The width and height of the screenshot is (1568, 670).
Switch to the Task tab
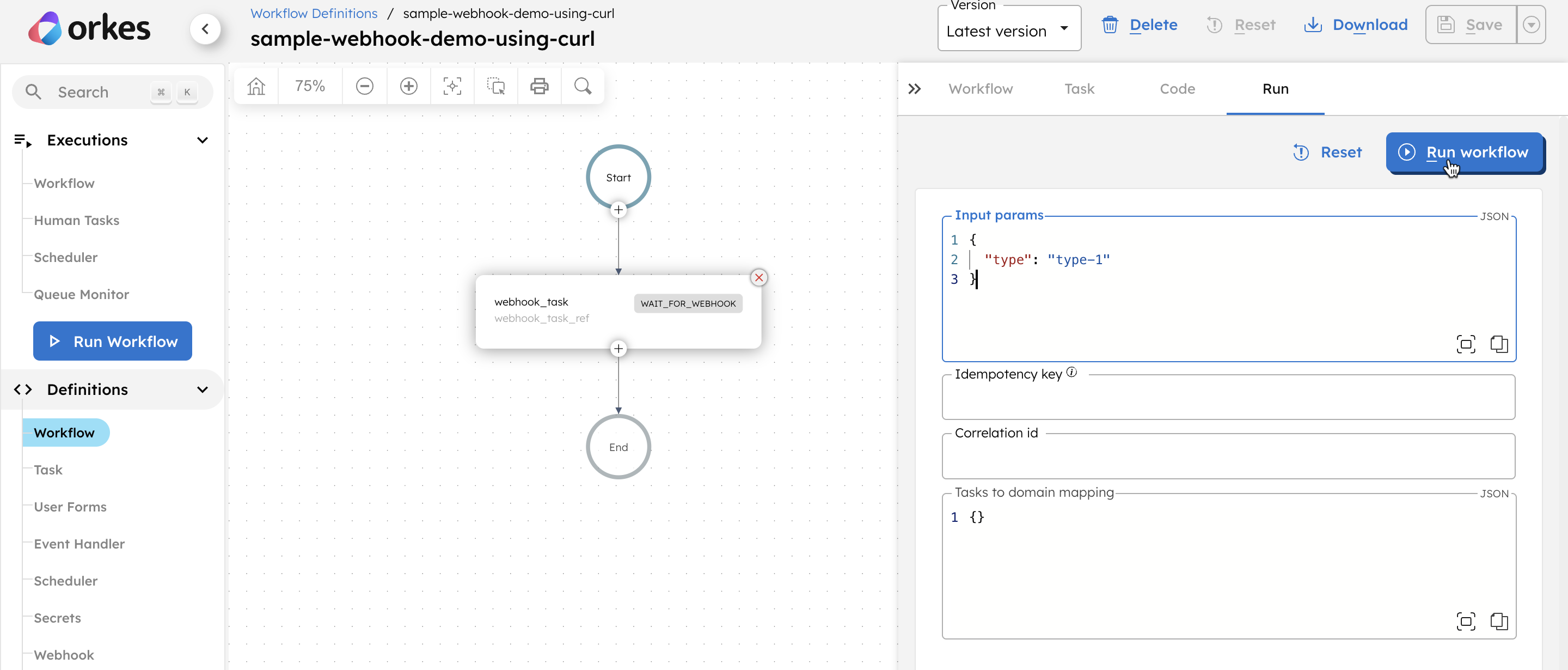coord(1079,89)
